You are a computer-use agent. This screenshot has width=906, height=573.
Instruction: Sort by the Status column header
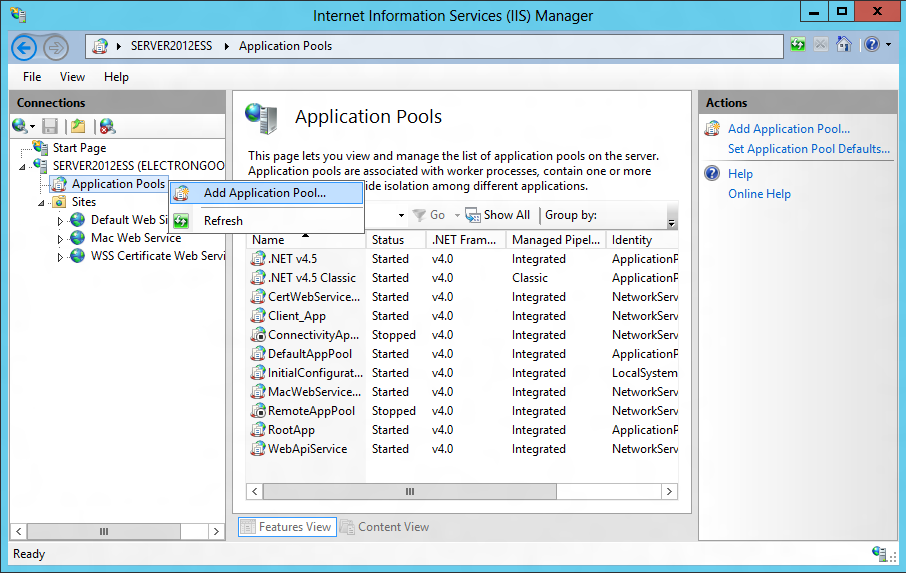pos(396,240)
